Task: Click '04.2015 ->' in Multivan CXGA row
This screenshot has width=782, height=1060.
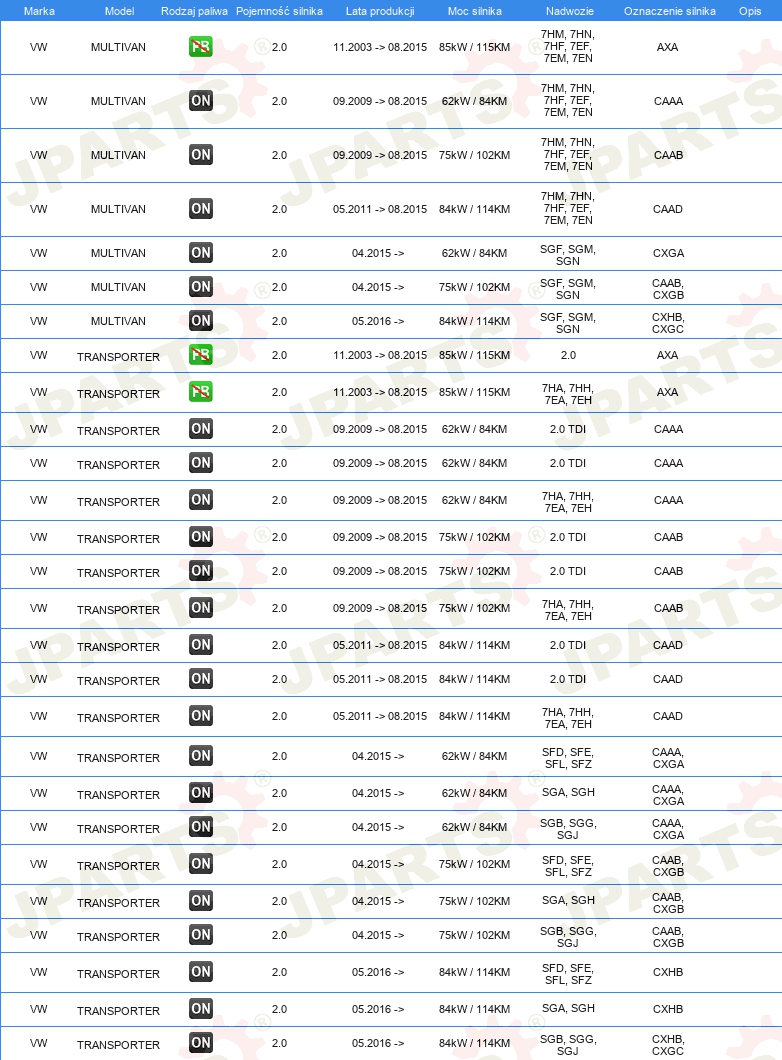Action: 378,254
